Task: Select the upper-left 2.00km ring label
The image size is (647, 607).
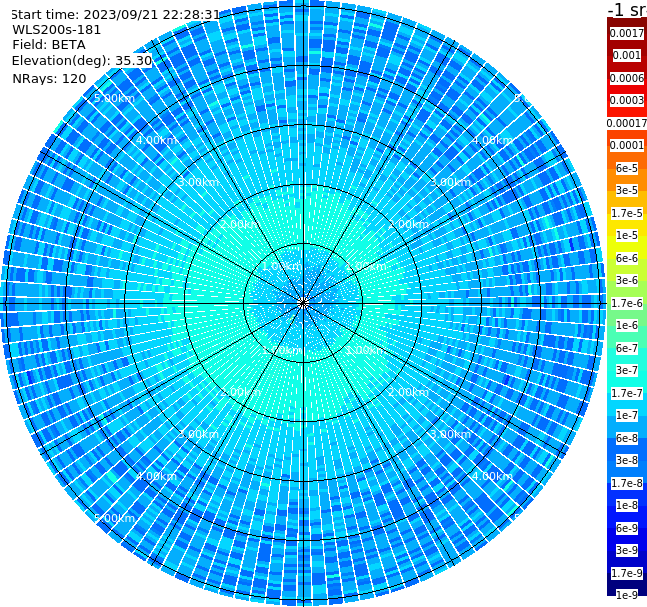Action: [x=241, y=224]
